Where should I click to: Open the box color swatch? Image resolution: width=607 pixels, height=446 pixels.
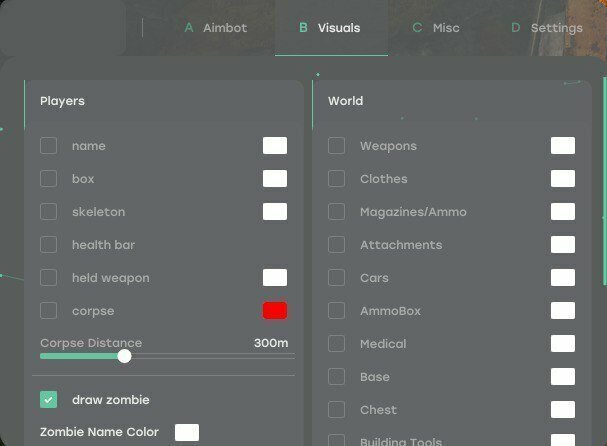(275, 178)
